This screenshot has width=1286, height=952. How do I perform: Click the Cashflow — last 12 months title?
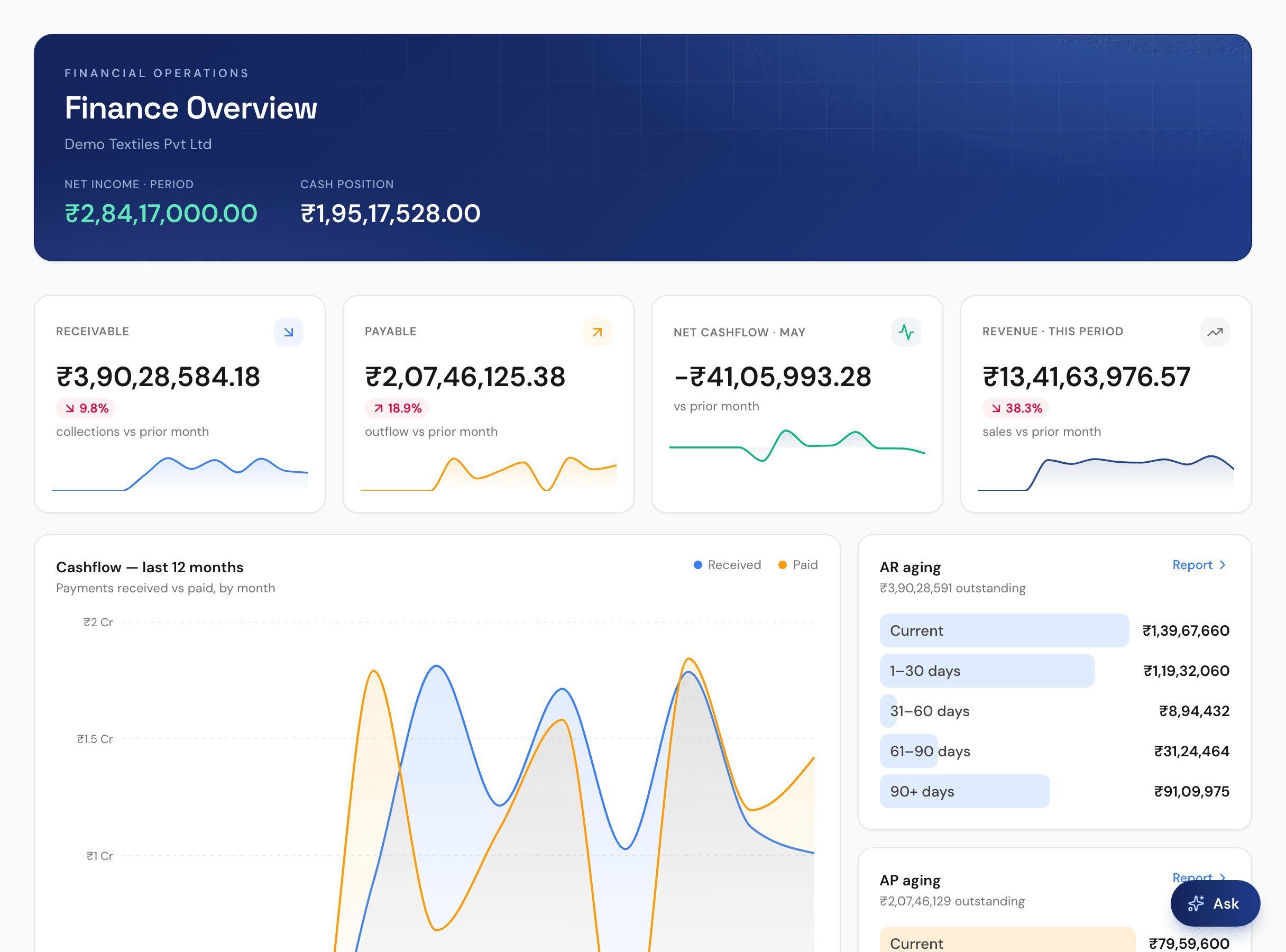150,567
